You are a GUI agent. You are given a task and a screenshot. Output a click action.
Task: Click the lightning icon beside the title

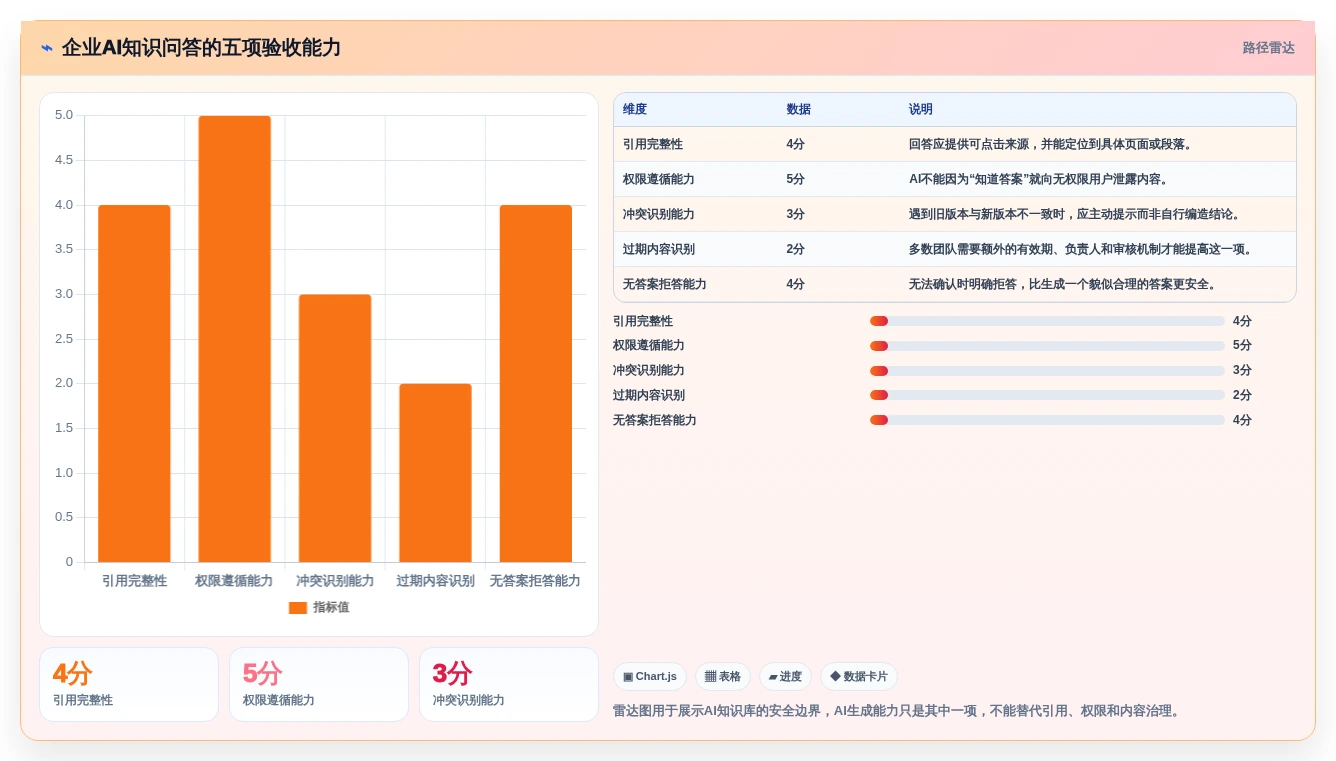tap(47, 48)
